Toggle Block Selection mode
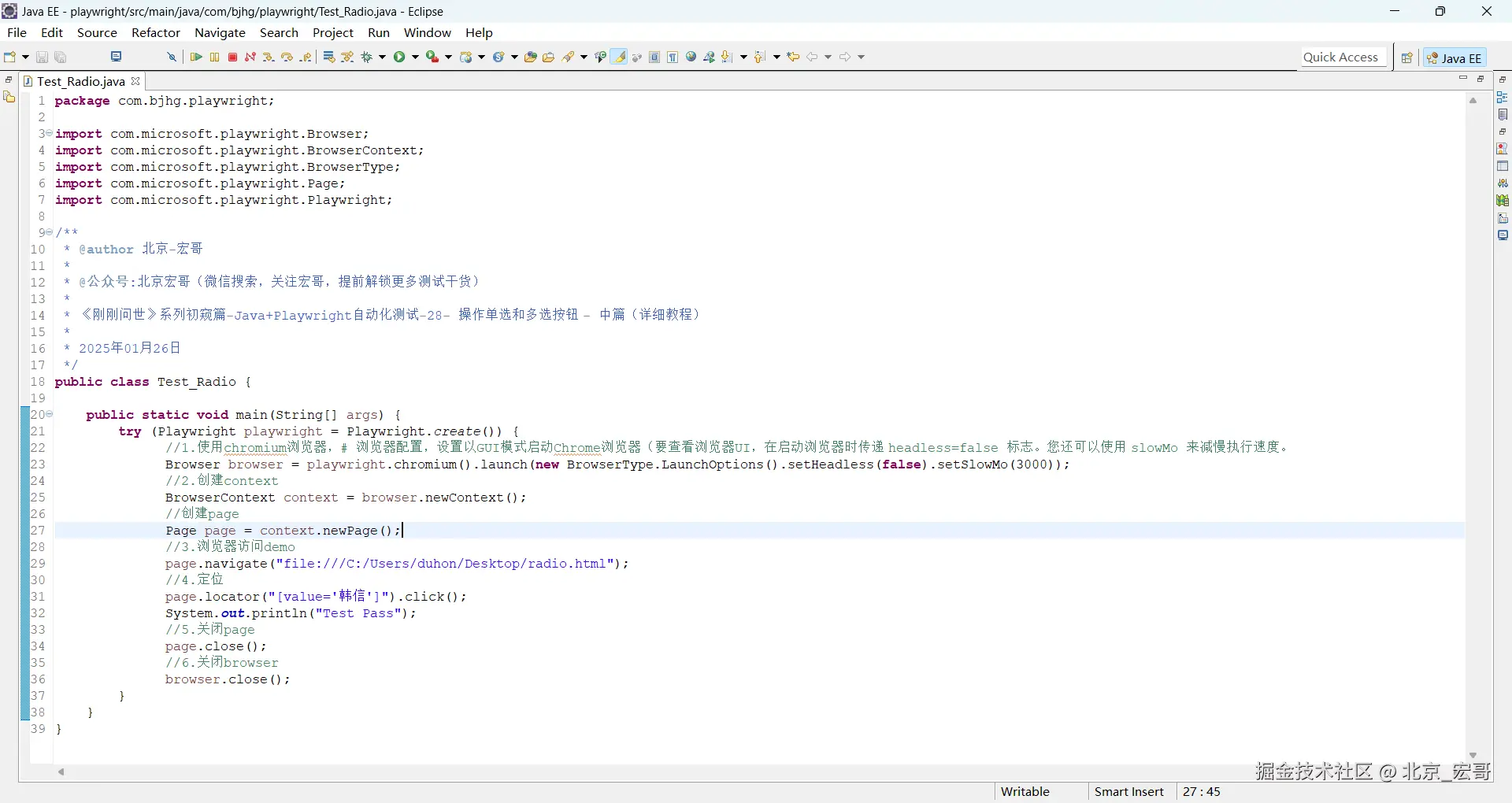This screenshot has width=1512, height=803. 654,57
